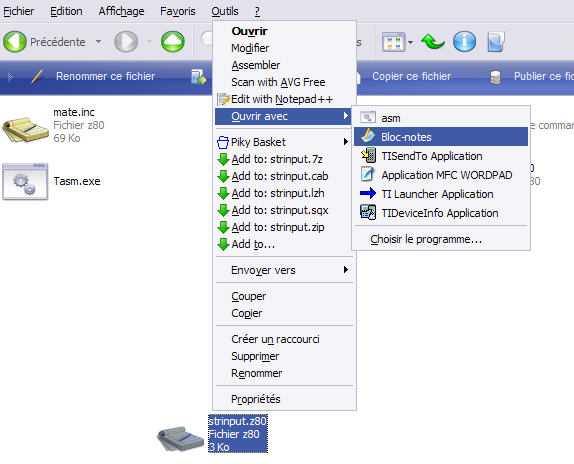The width and height of the screenshot is (574, 464).
Task: Click the green Précédente back arrow icon
Action: click(15, 41)
